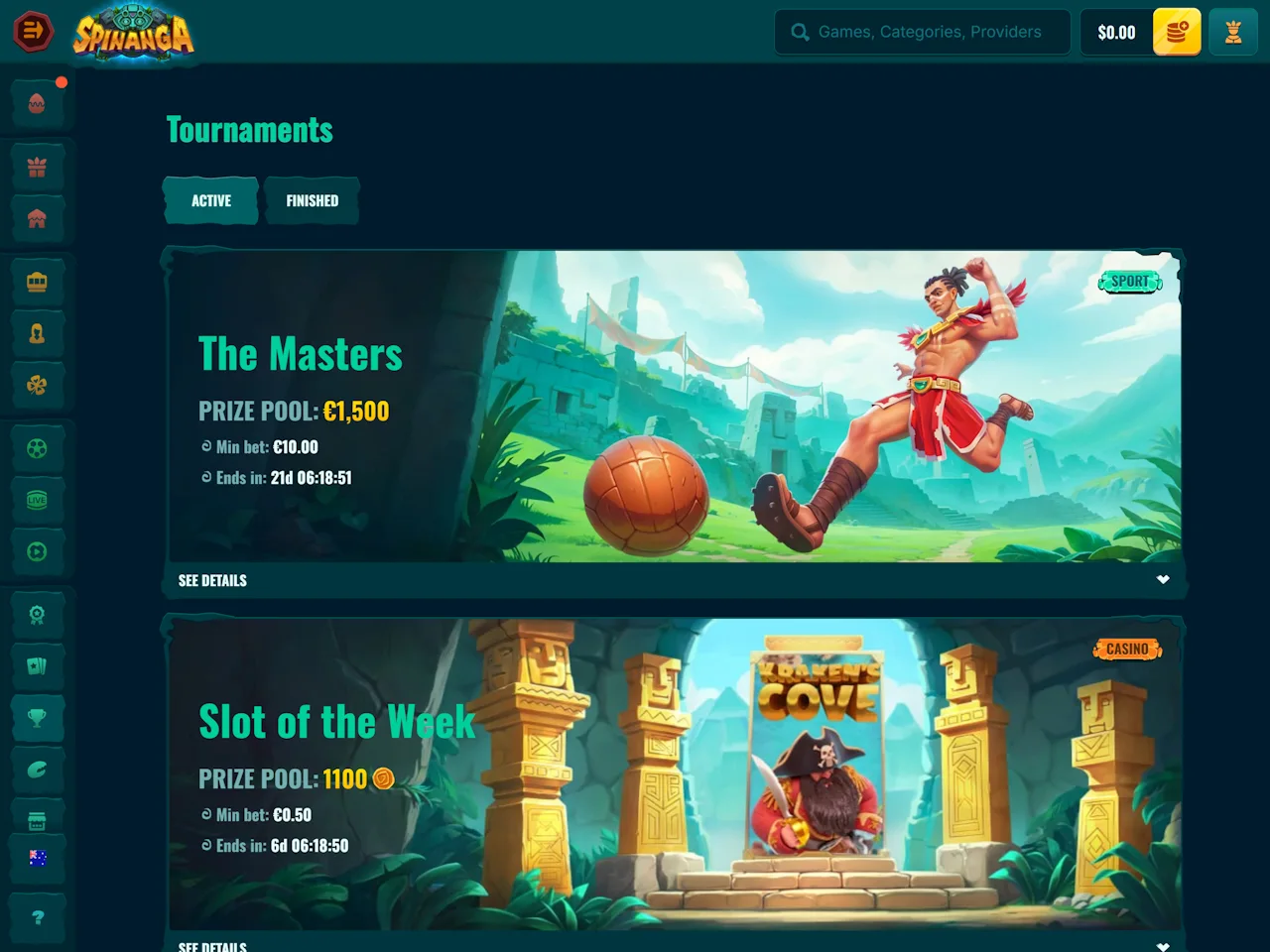The height and width of the screenshot is (952, 1270).
Task: Switch to the Finished tournaments tab
Action: coord(312,200)
